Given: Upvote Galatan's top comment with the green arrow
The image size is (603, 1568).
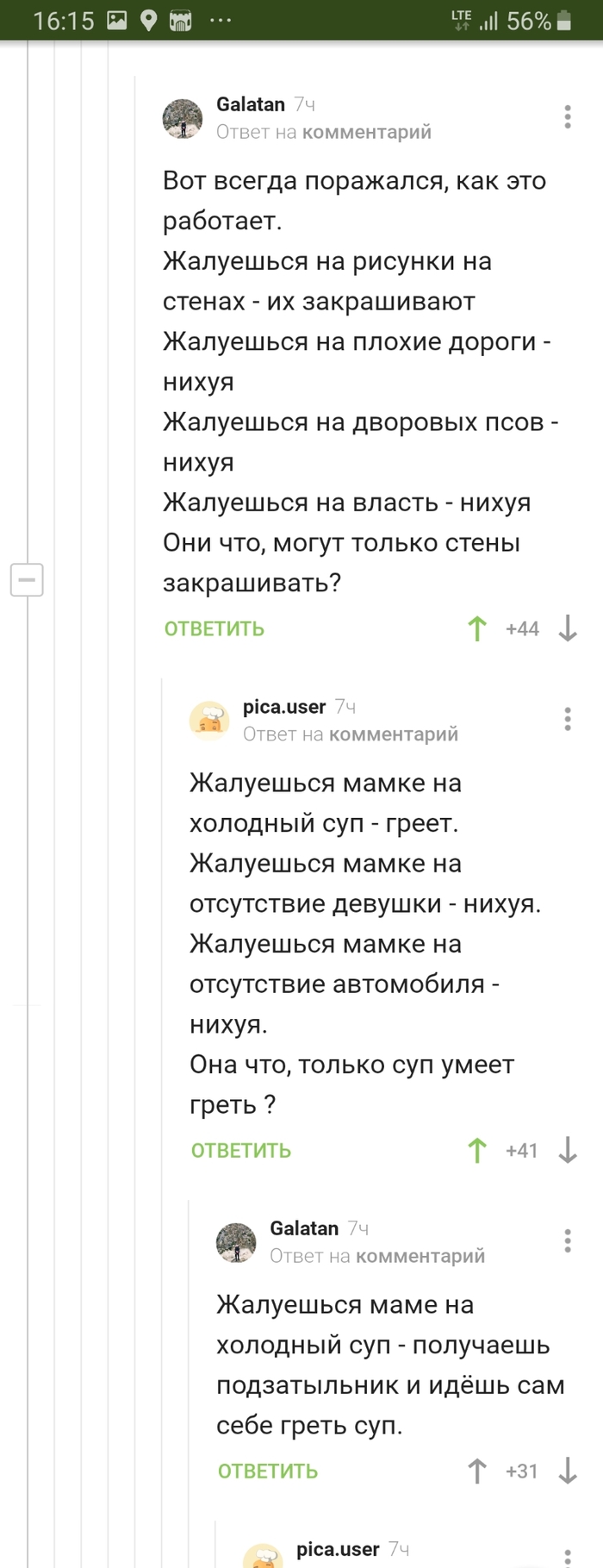Looking at the screenshot, I should point(476,628).
